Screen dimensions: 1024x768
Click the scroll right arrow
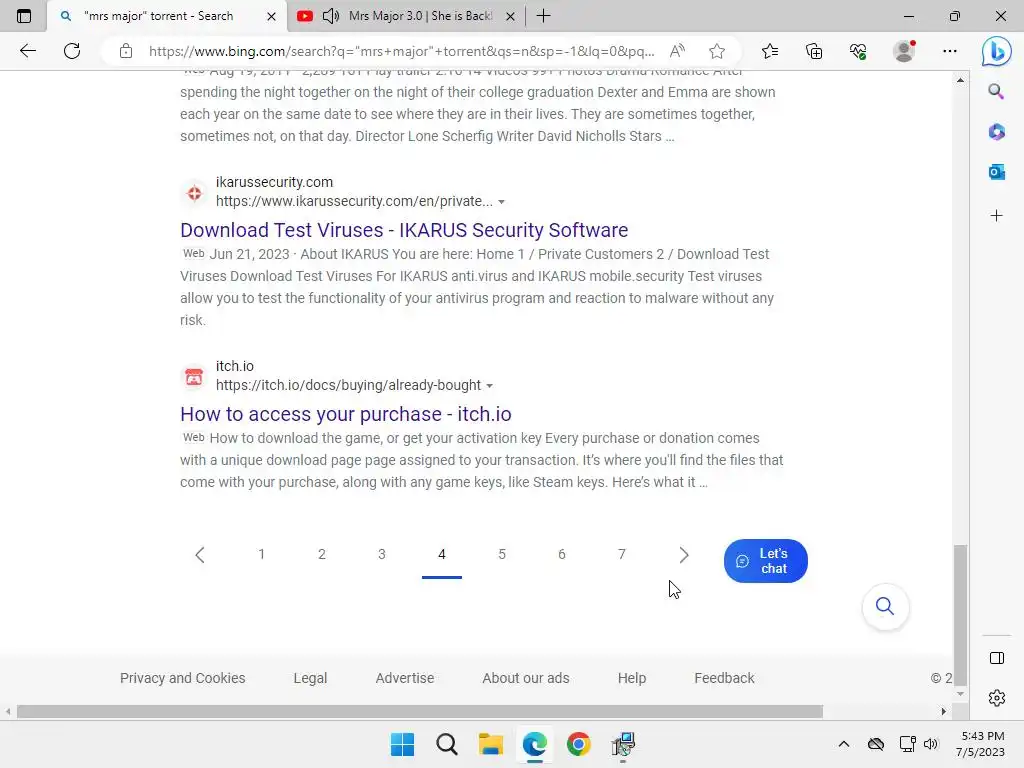click(x=943, y=711)
